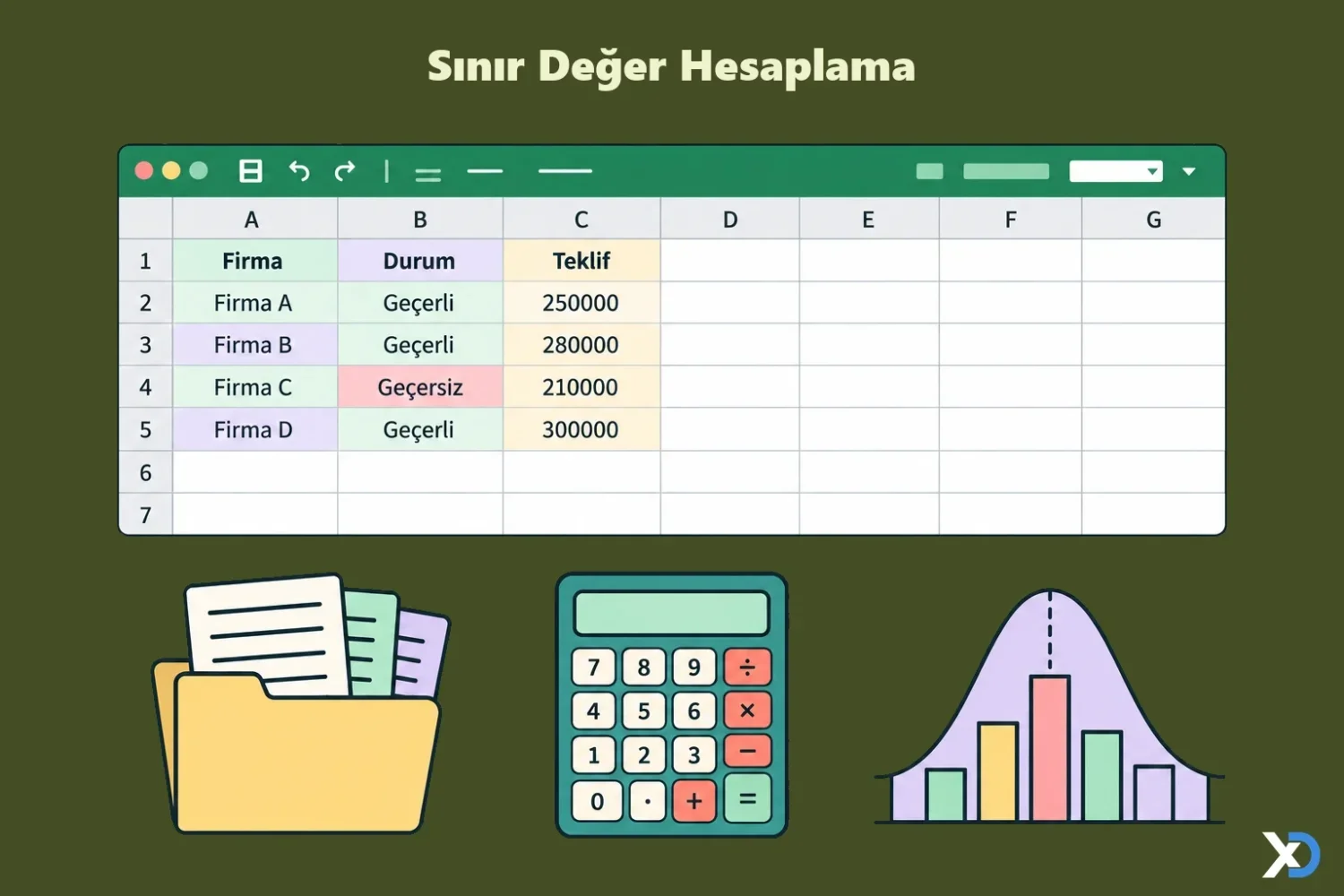1344x896 pixels.
Task: Click the calculator 9 key
Action: 694,667
